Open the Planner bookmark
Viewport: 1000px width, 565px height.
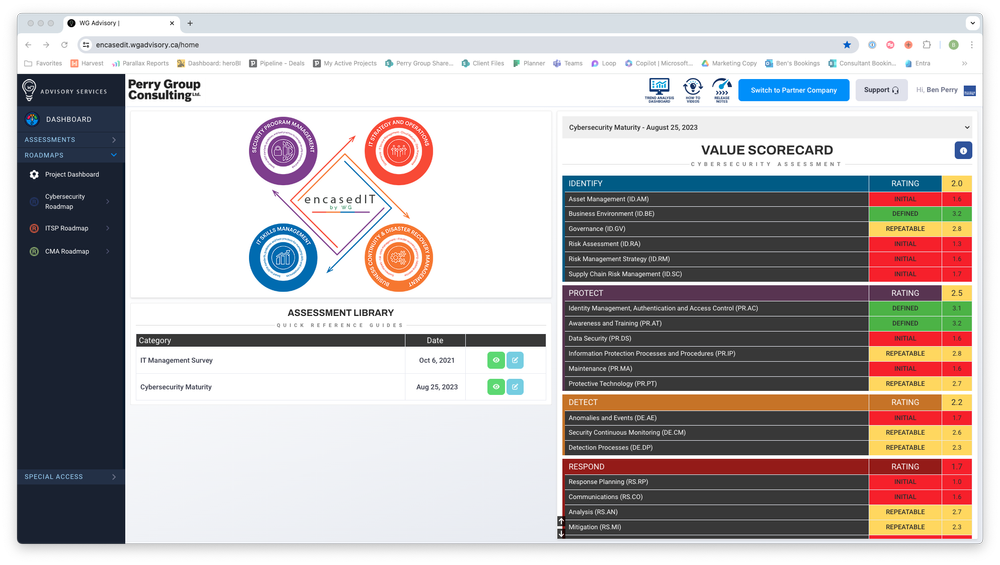pos(529,64)
